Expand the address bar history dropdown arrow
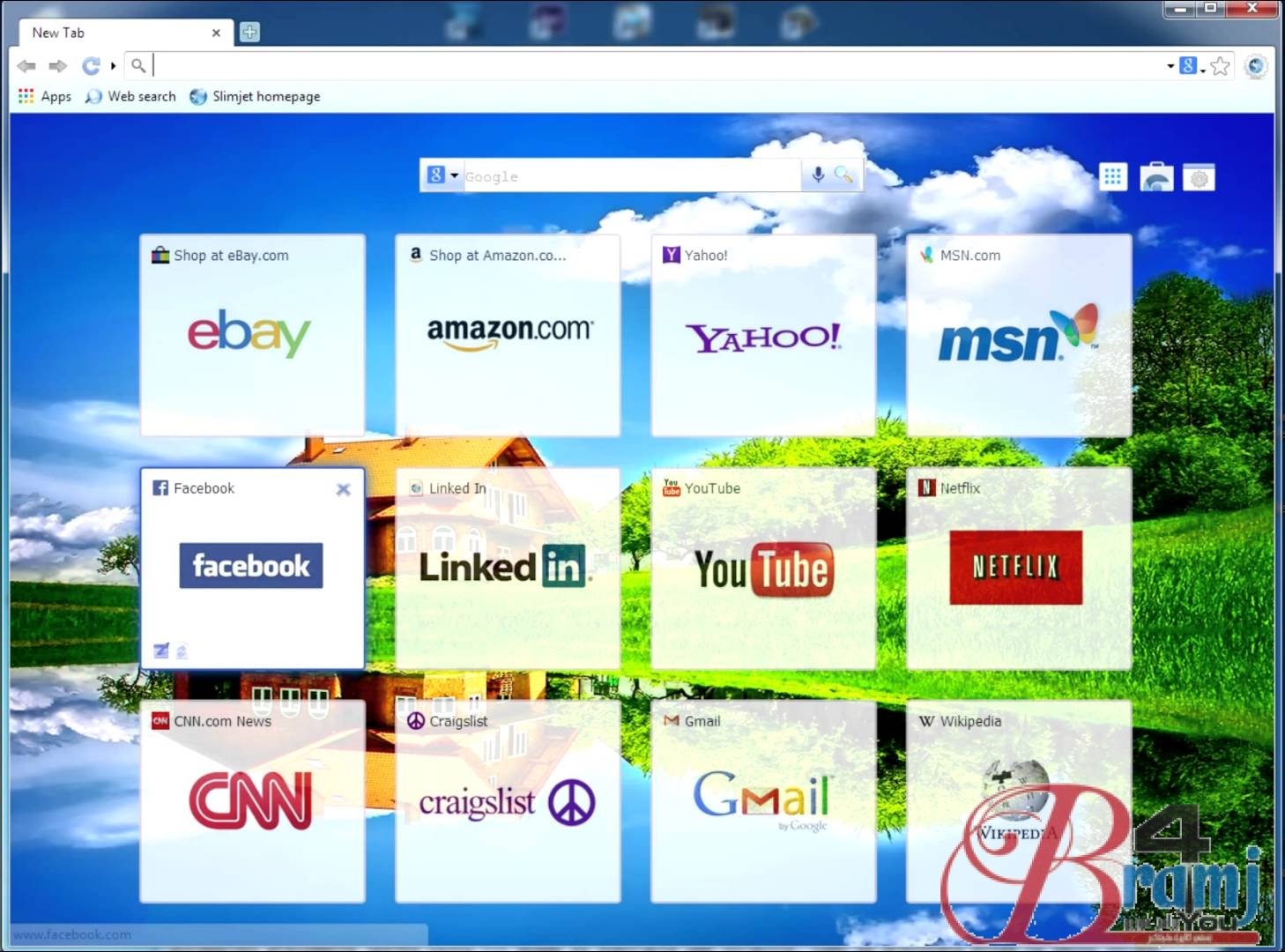 point(1170,66)
